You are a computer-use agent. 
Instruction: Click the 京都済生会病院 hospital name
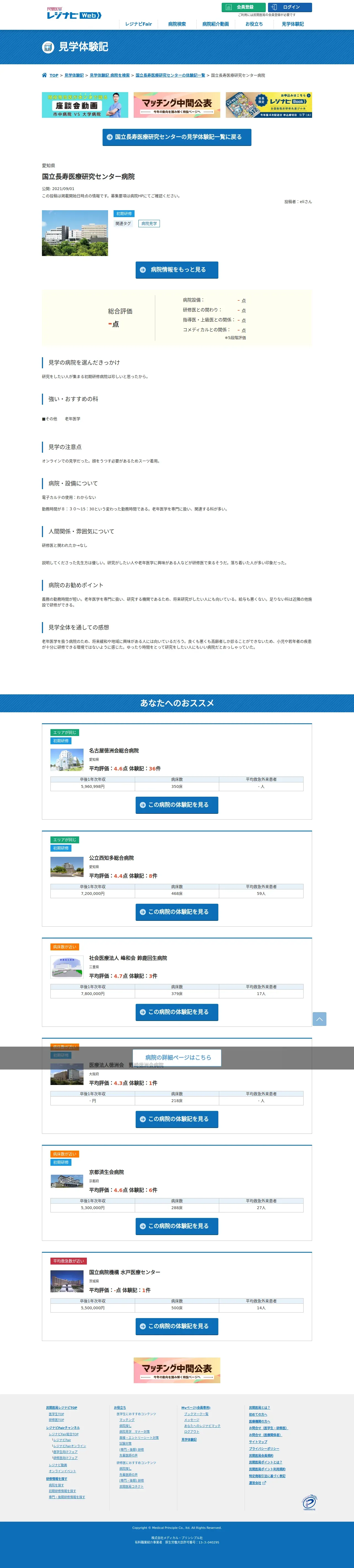tap(106, 1172)
